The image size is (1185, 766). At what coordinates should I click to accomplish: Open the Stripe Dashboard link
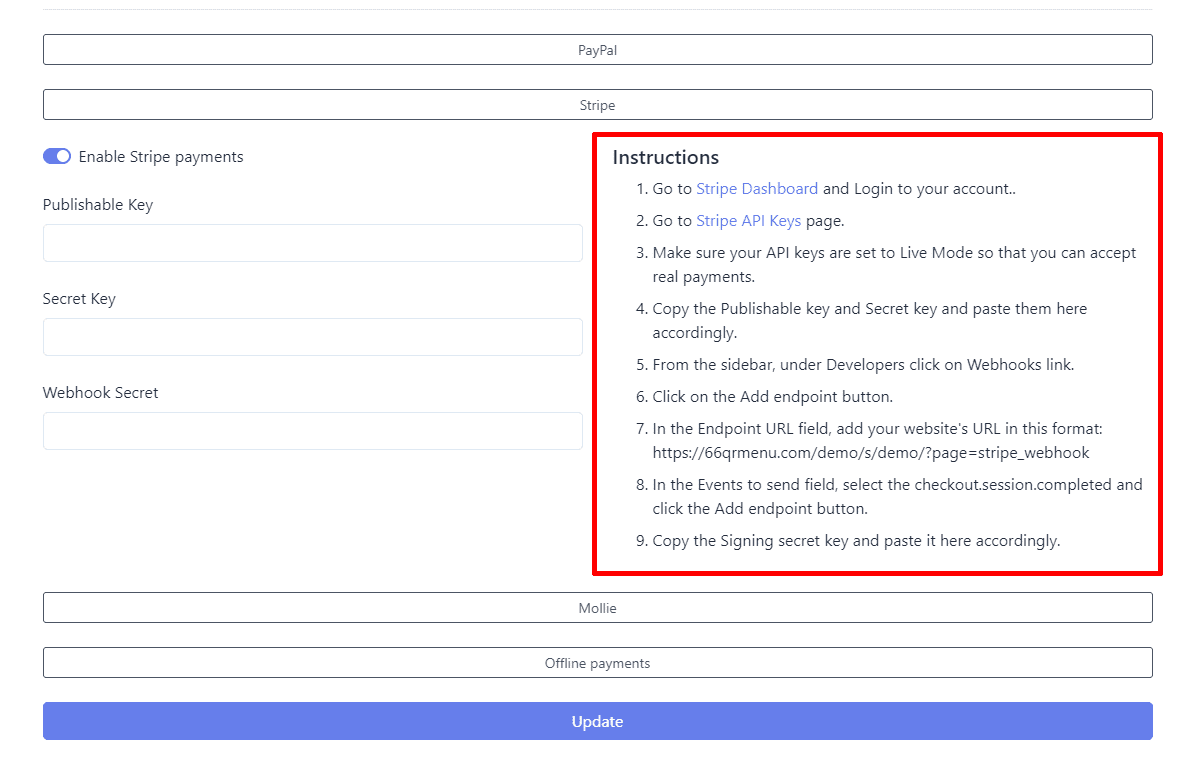coord(757,189)
